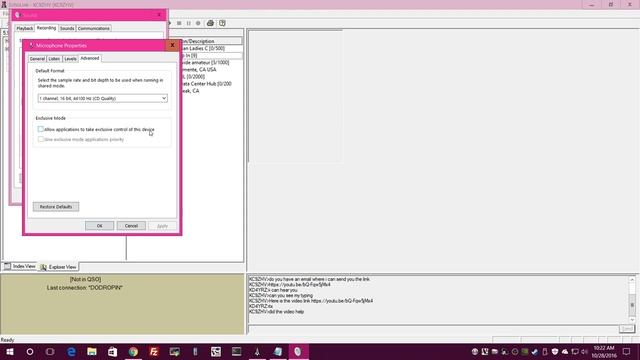Open the monitor-shaped taskbar app right of FileZilla
This screenshot has height=360, width=640.
[x=175, y=351]
